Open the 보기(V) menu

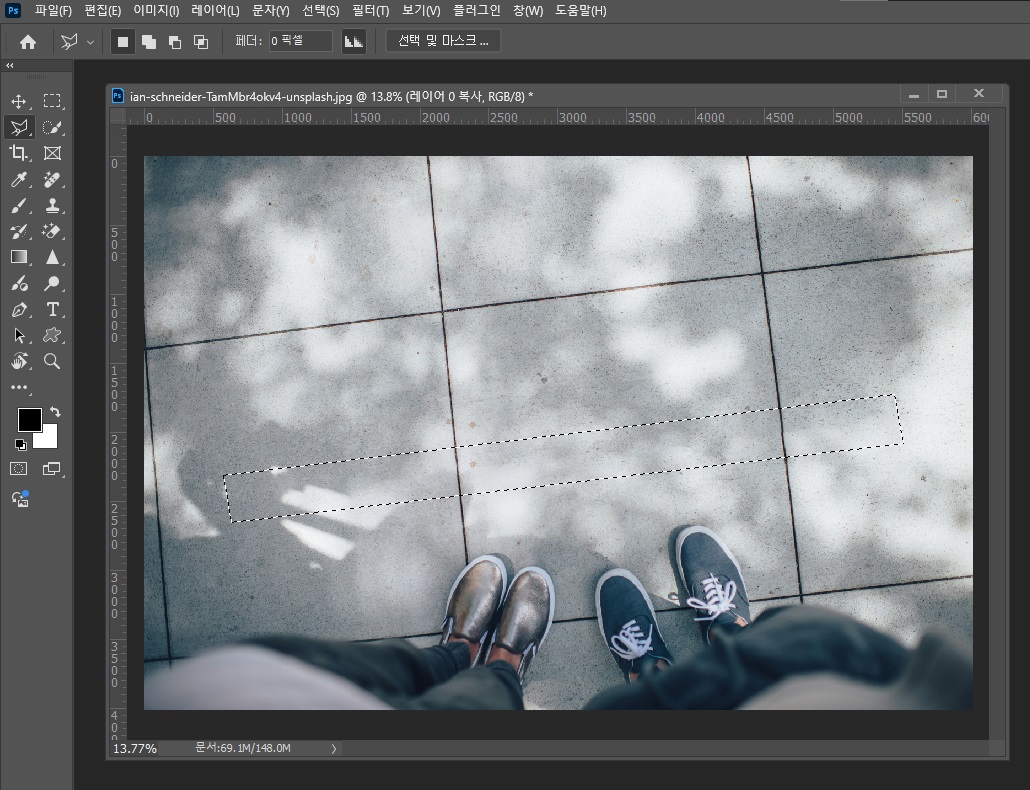[x=421, y=11]
